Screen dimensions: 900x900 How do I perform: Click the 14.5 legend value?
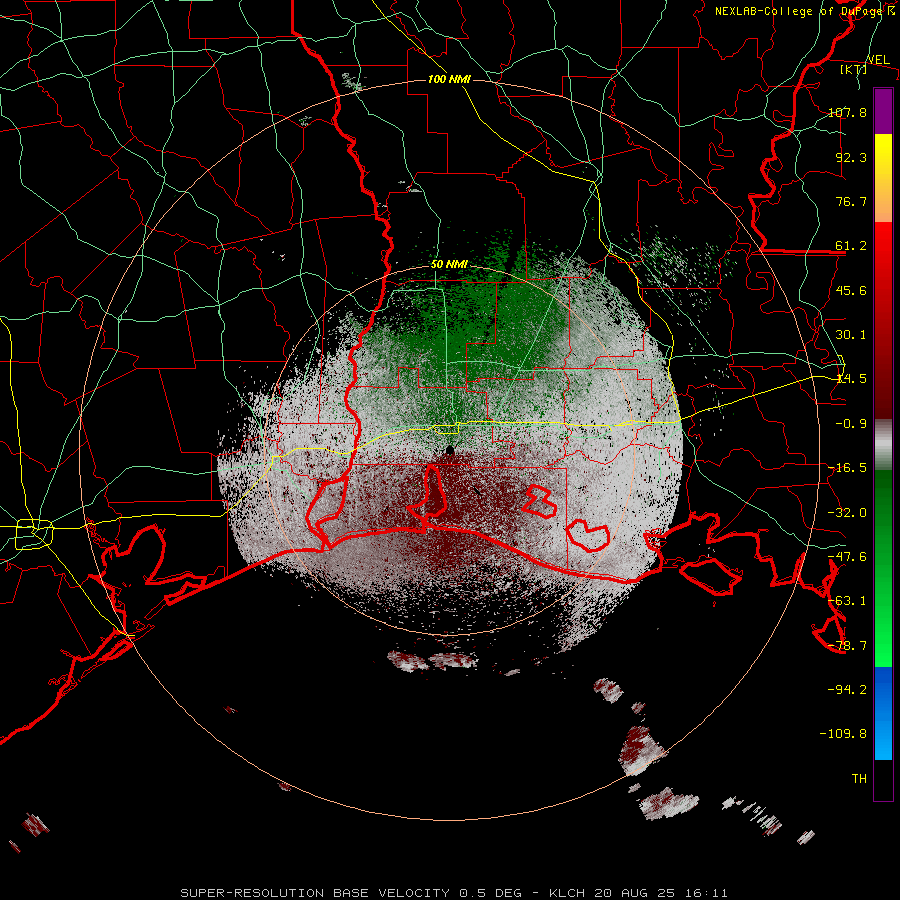(x=851, y=379)
